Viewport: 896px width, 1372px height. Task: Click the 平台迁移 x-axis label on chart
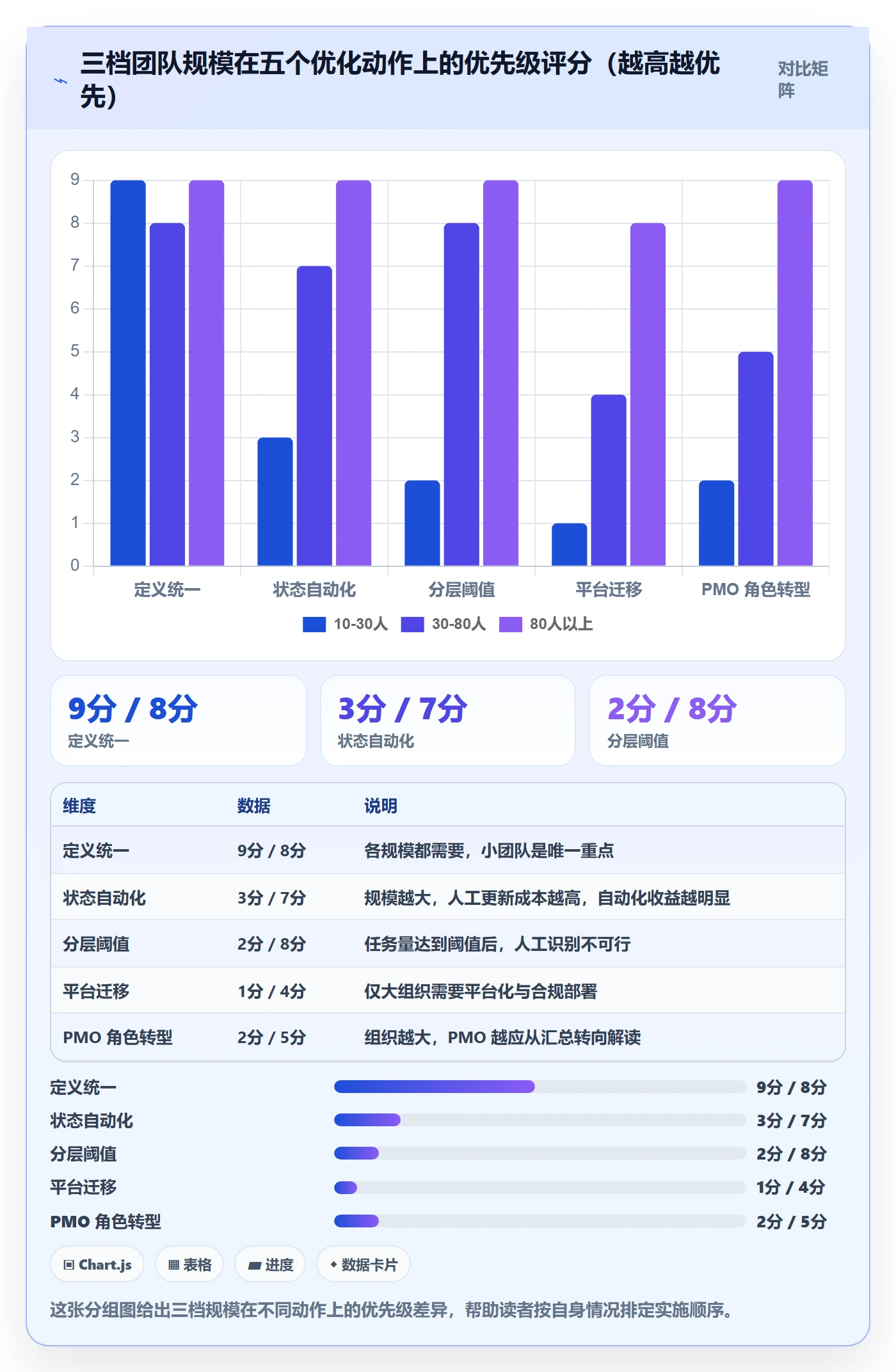609,589
